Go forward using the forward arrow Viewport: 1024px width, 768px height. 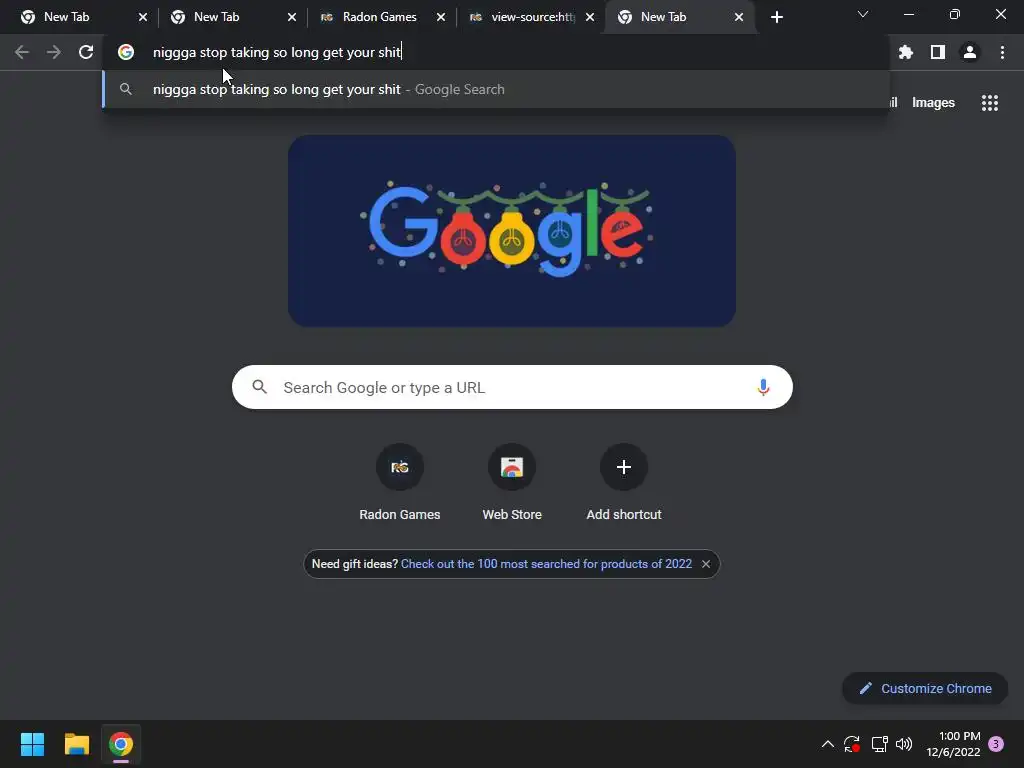point(54,52)
